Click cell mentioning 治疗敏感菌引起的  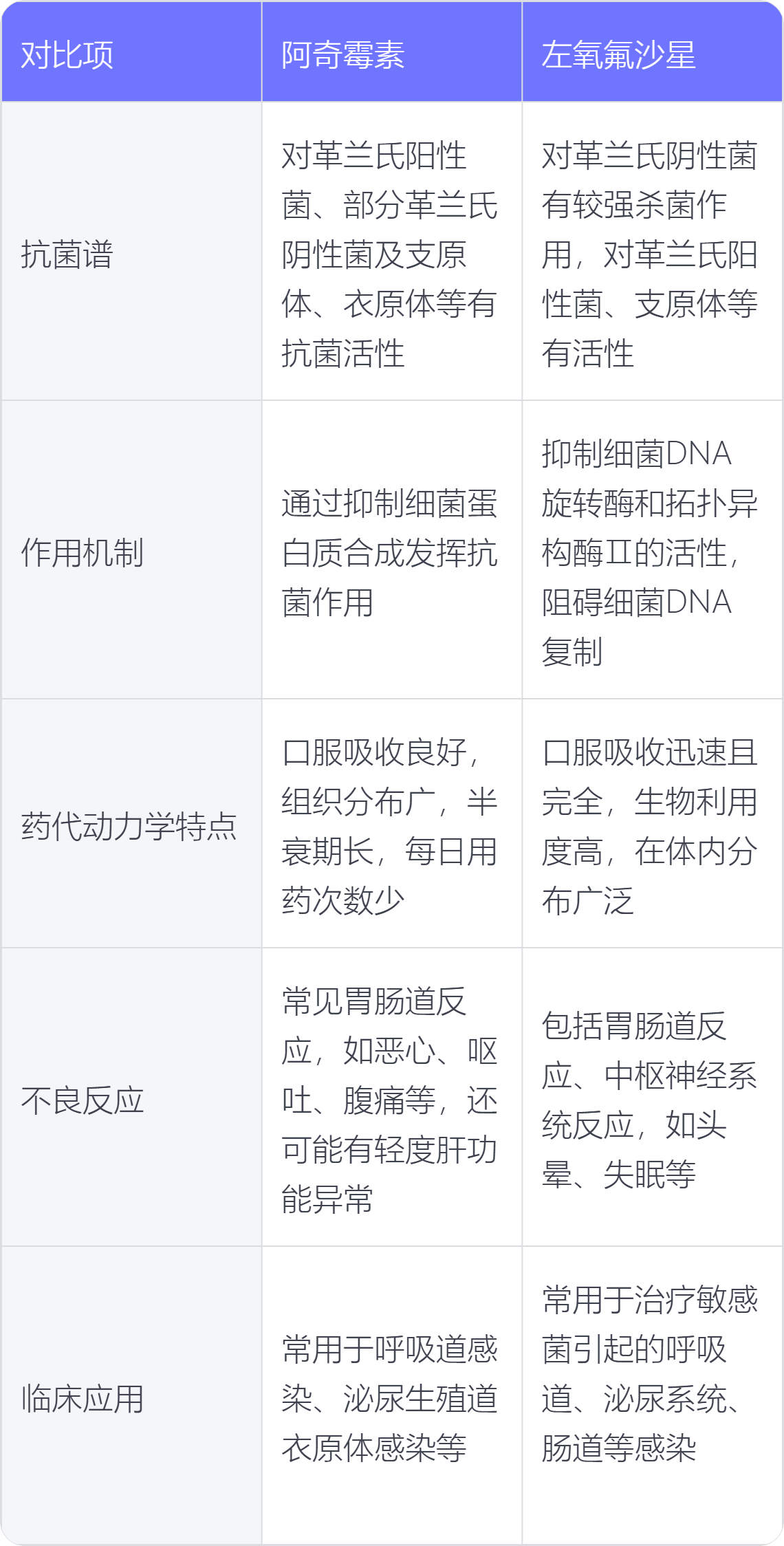652,1396
